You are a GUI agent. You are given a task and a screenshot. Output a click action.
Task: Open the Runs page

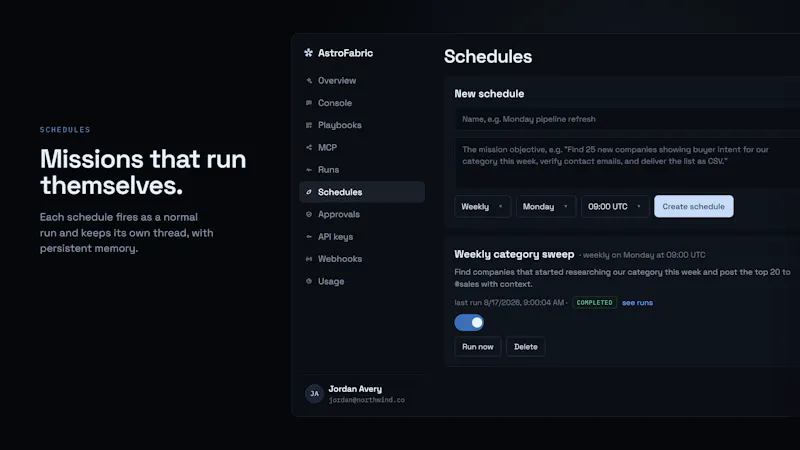pyautogui.click(x=362, y=169)
